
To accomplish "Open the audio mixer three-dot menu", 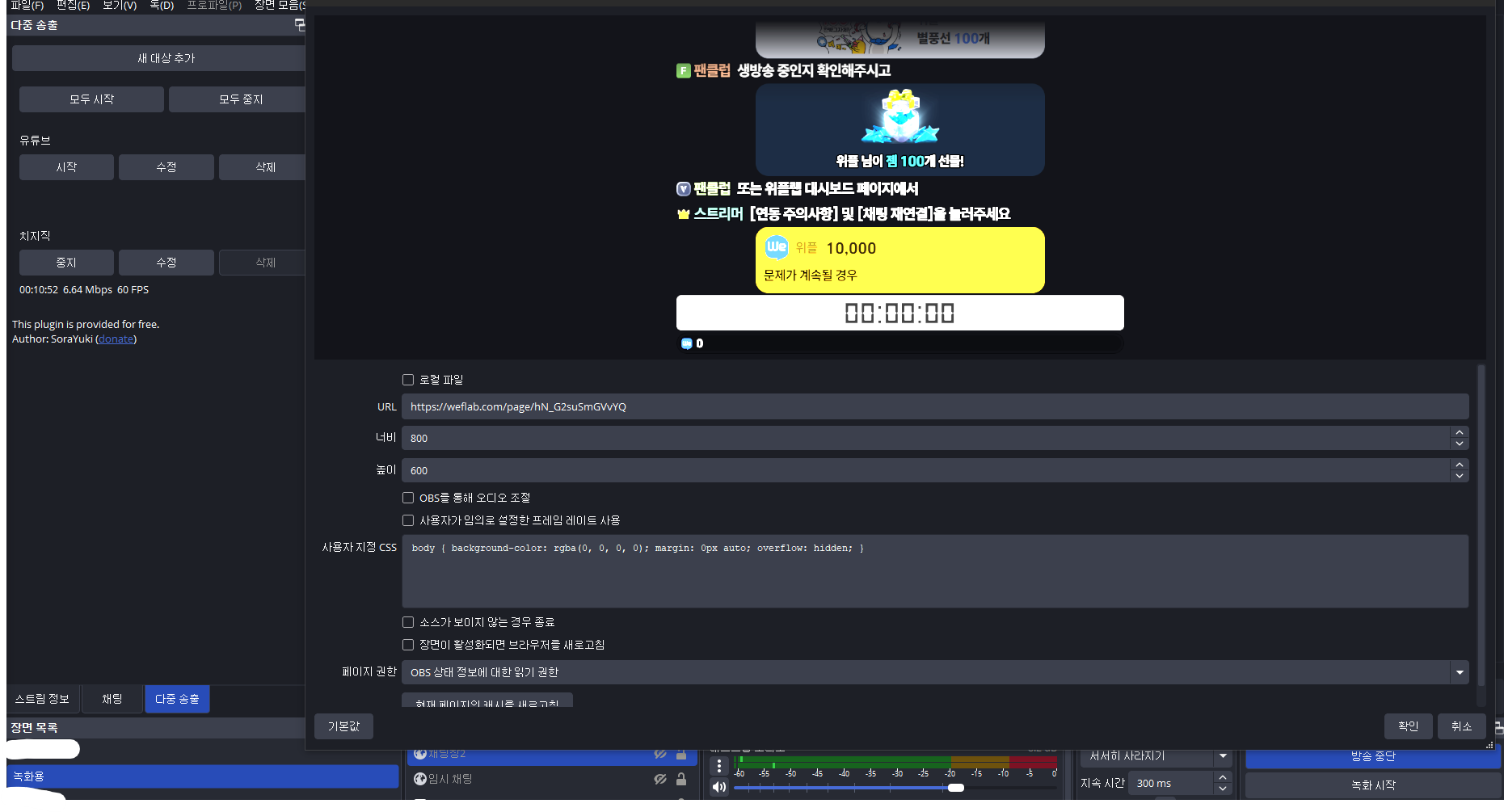I will [719, 766].
